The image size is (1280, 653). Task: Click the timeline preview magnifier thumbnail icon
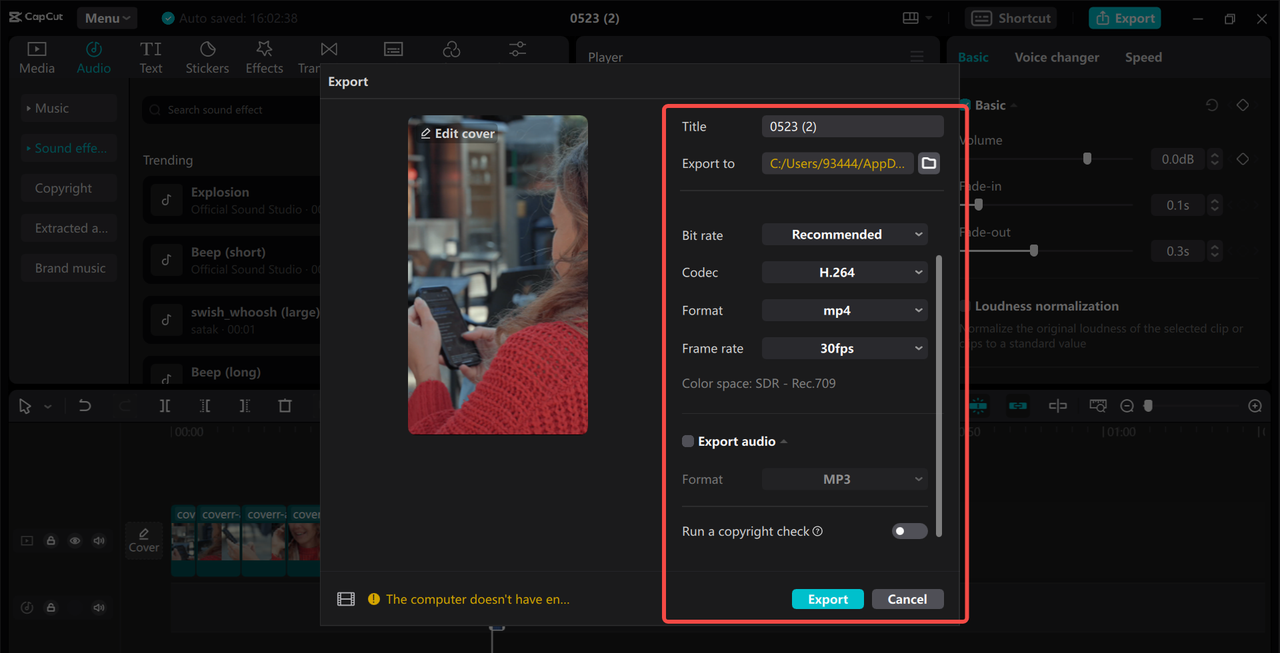[x=1098, y=406]
